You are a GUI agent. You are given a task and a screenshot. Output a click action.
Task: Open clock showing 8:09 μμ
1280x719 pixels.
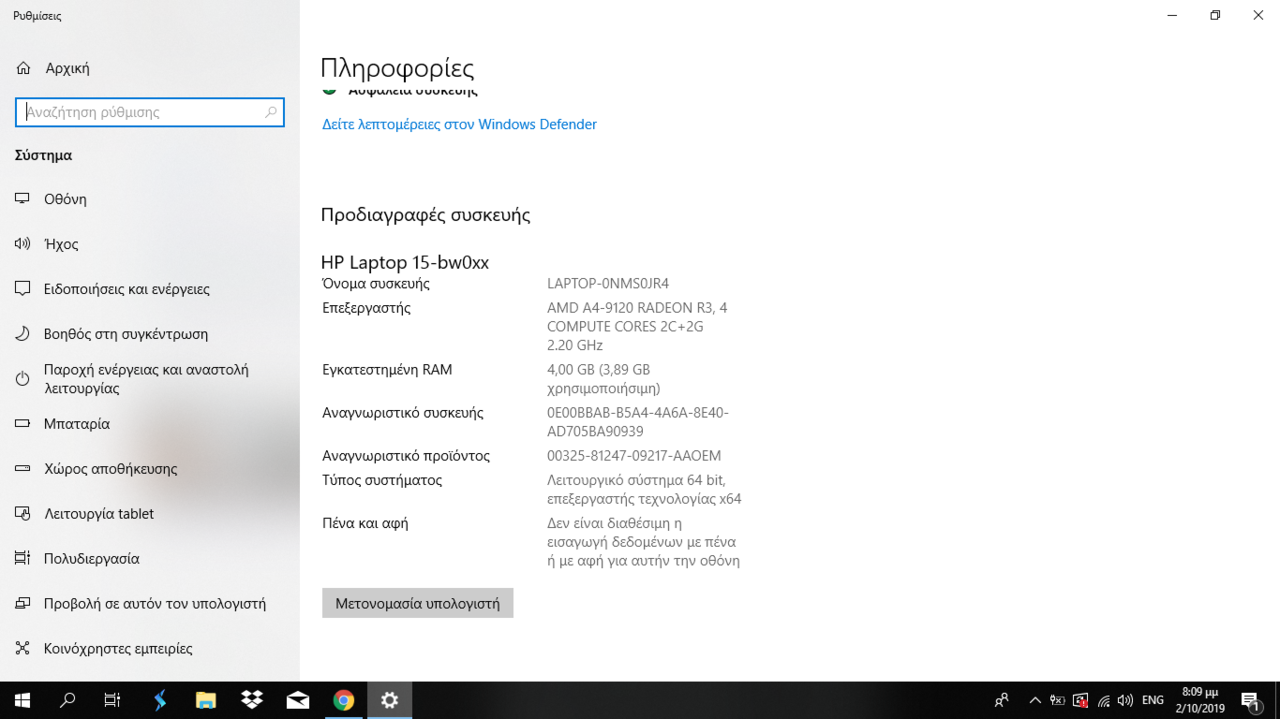(x=1200, y=700)
